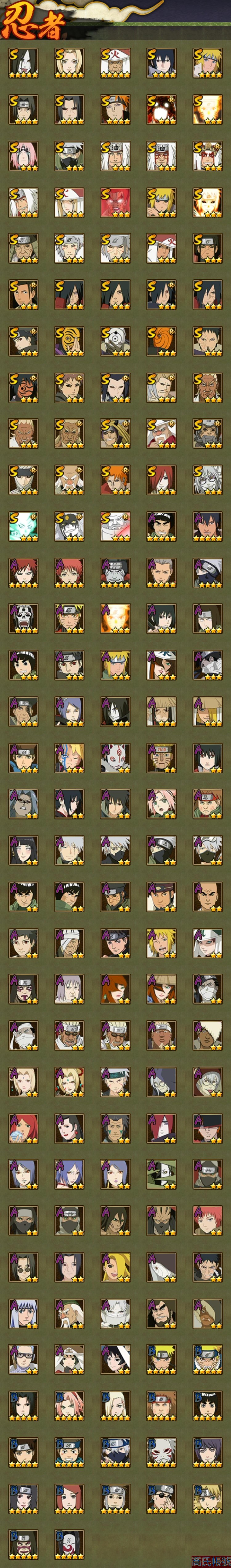
Task: Choose the B-rank masked Kakashi portrait
Action: click(x=115, y=1451)
